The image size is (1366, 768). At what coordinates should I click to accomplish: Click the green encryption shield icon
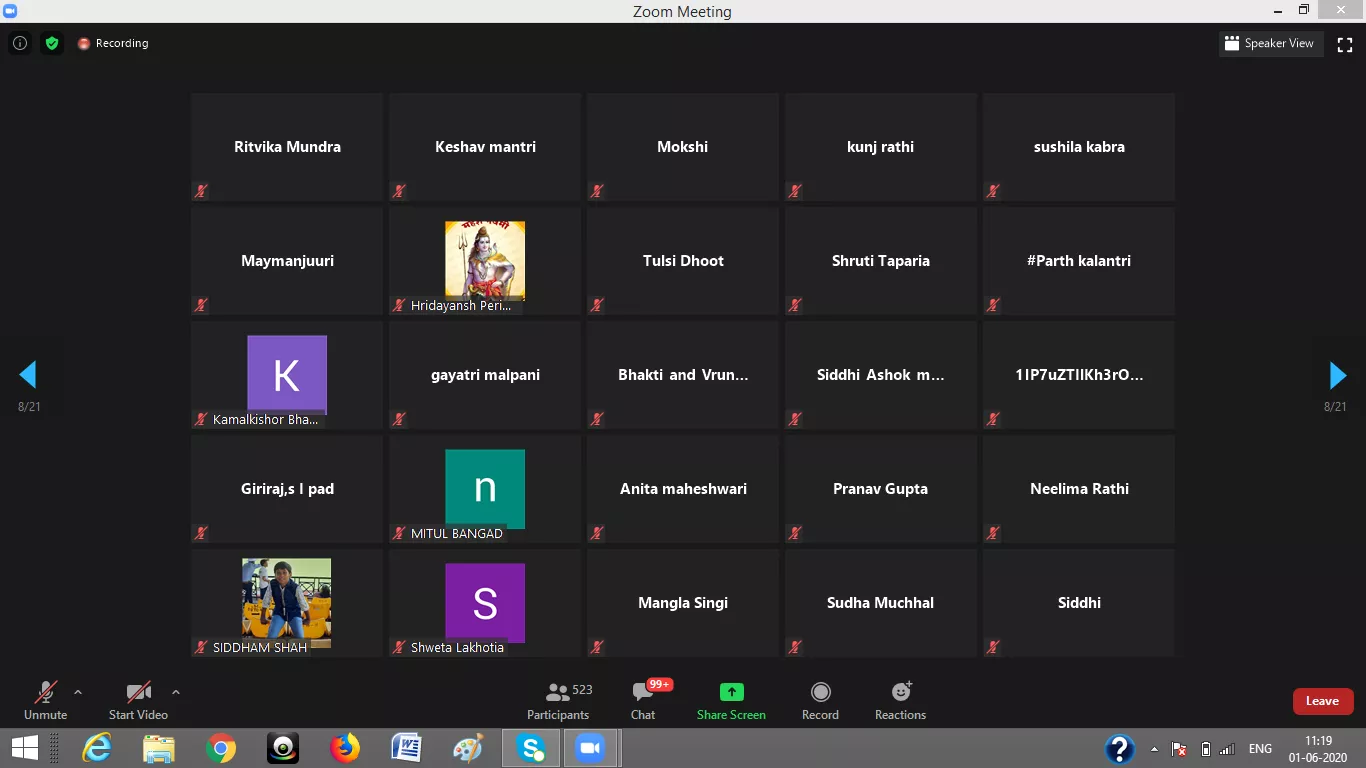52,43
